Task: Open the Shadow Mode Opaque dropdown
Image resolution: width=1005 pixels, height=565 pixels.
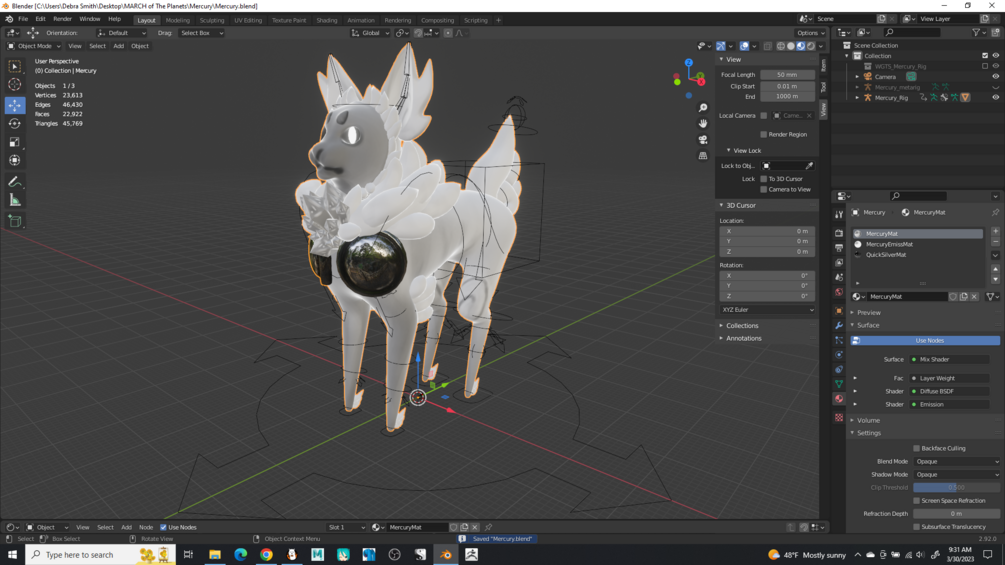Action: coord(956,475)
